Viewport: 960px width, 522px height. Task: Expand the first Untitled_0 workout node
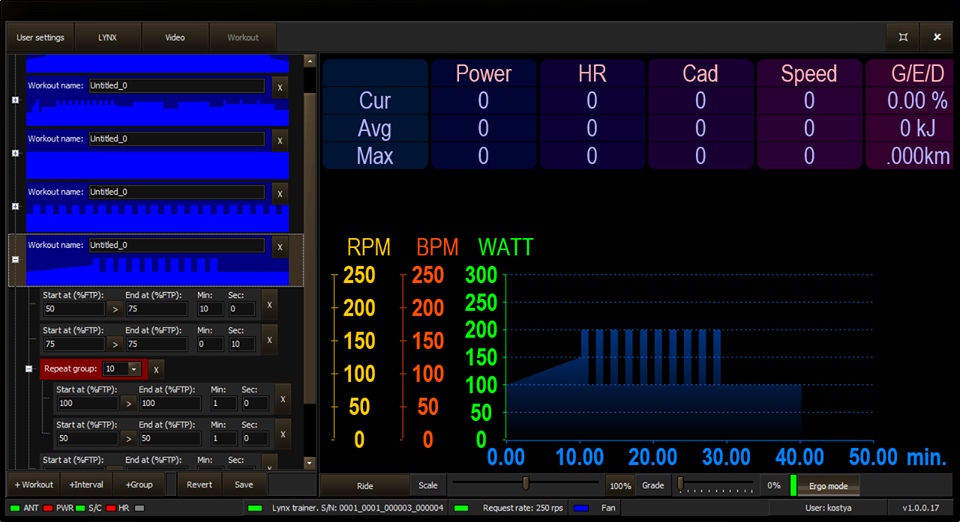point(15,100)
